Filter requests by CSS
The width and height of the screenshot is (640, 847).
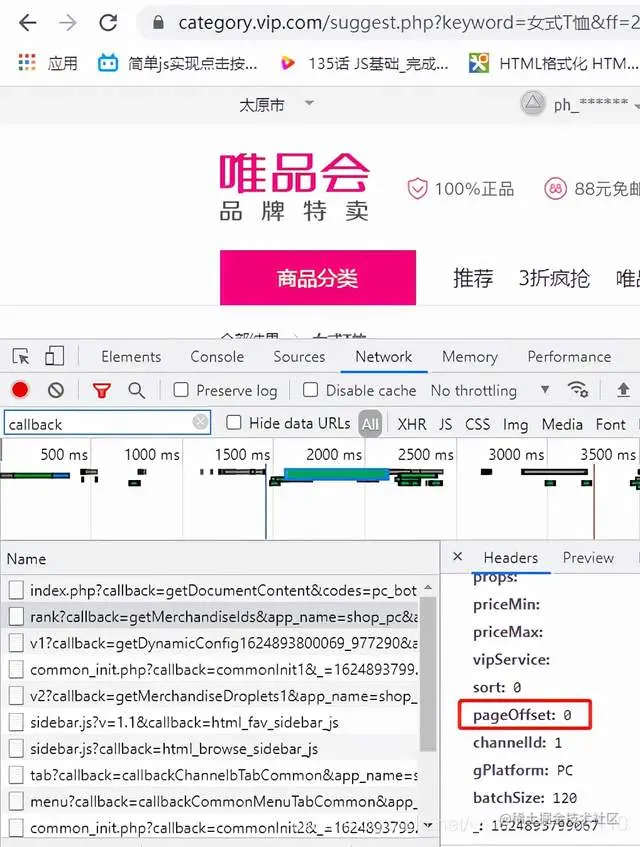pyautogui.click(x=477, y=425)
